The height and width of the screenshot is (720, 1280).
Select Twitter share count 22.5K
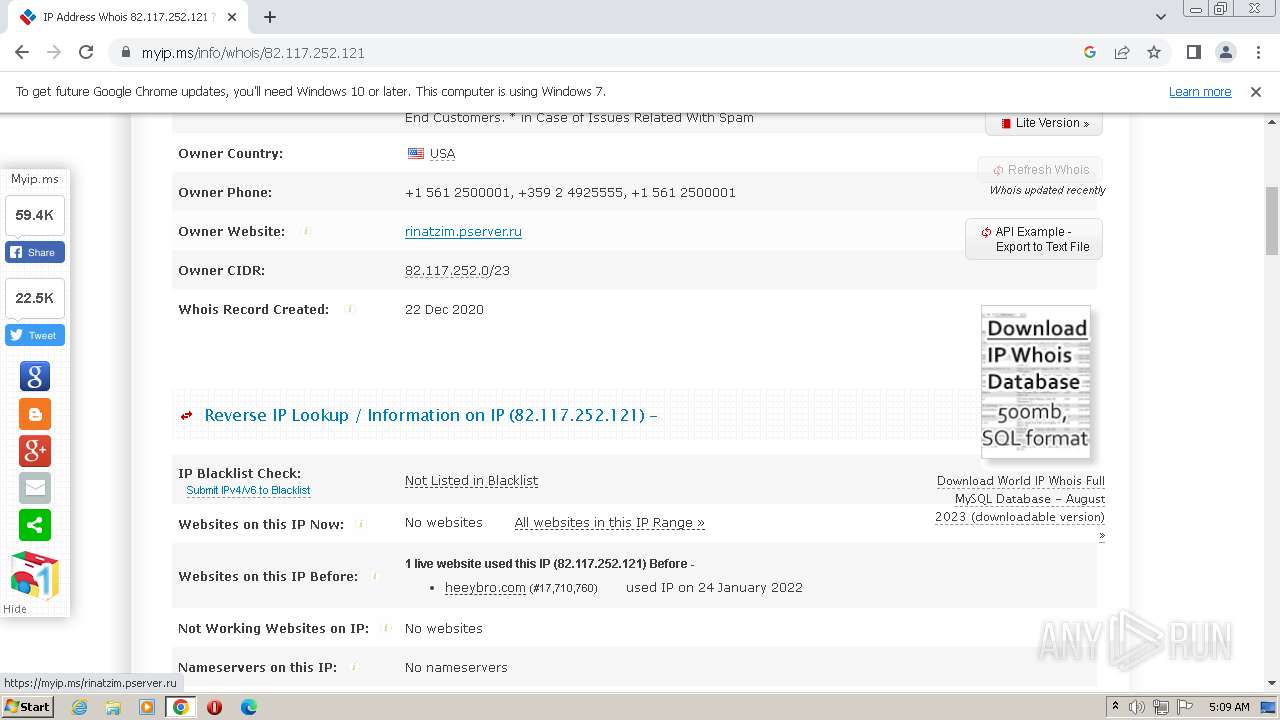click(35, 298)
